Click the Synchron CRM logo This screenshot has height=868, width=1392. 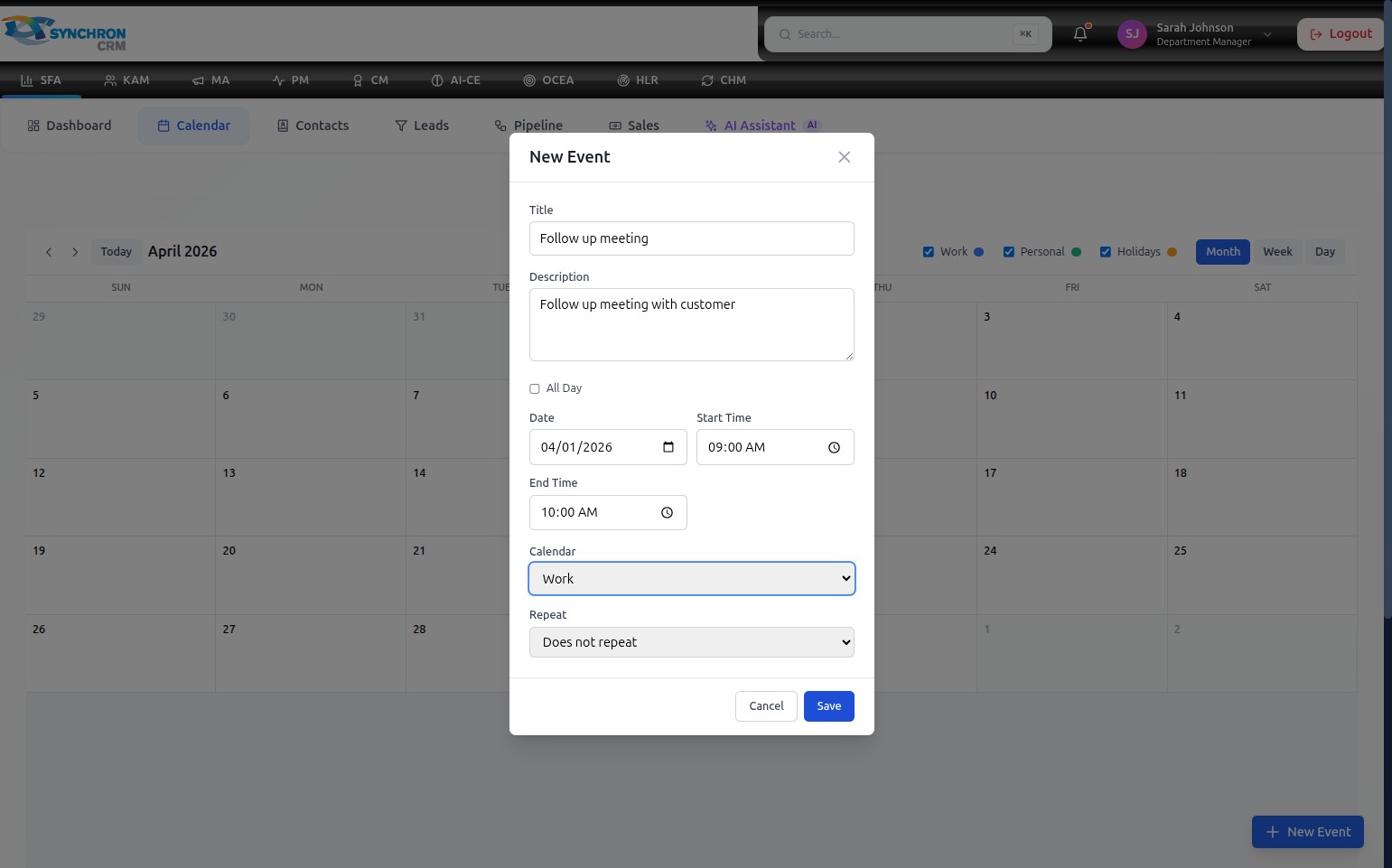pos(64,33)
